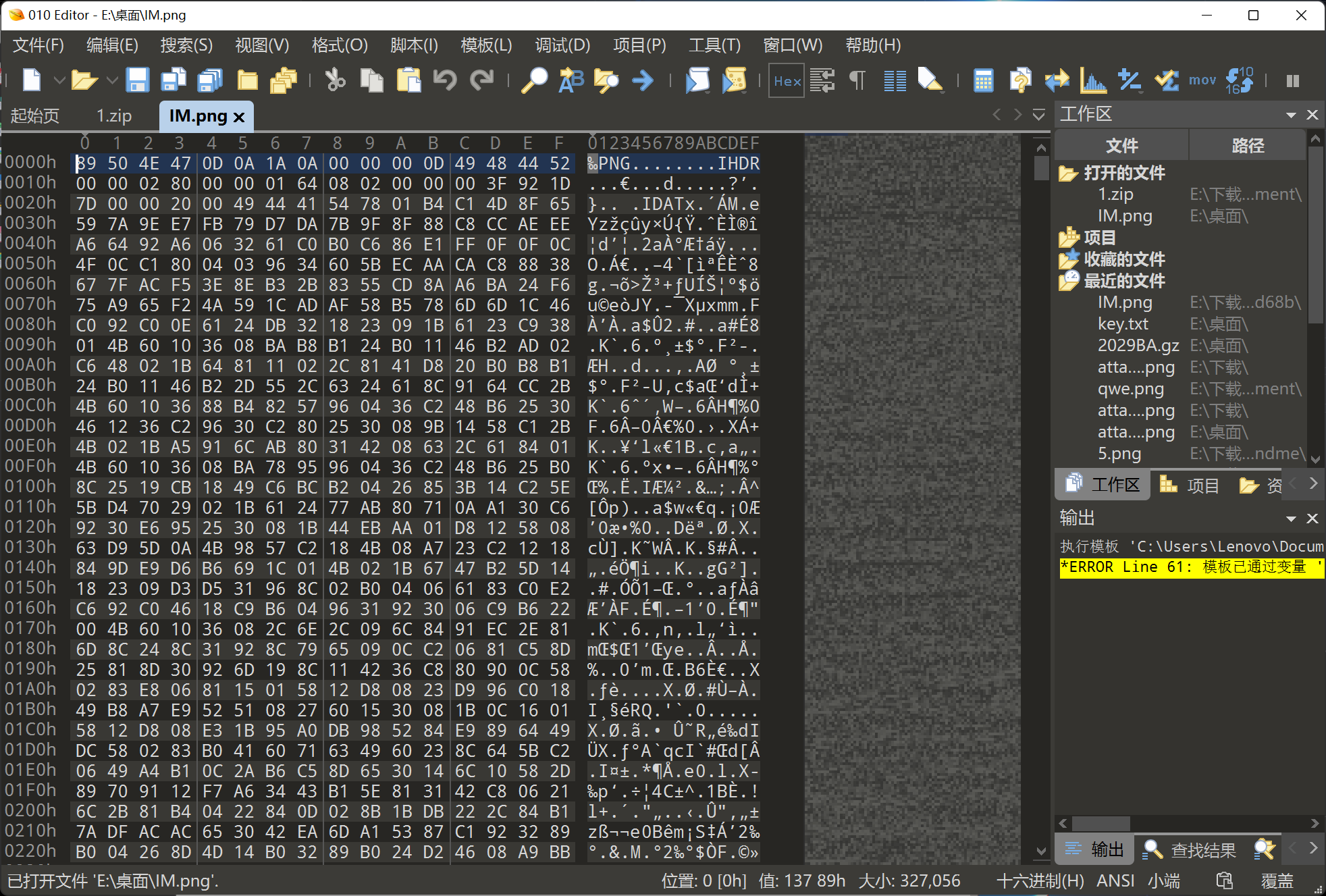Open Replace tool (A to B icon)
Screen dimensions: 1326x896
(571, 80)
